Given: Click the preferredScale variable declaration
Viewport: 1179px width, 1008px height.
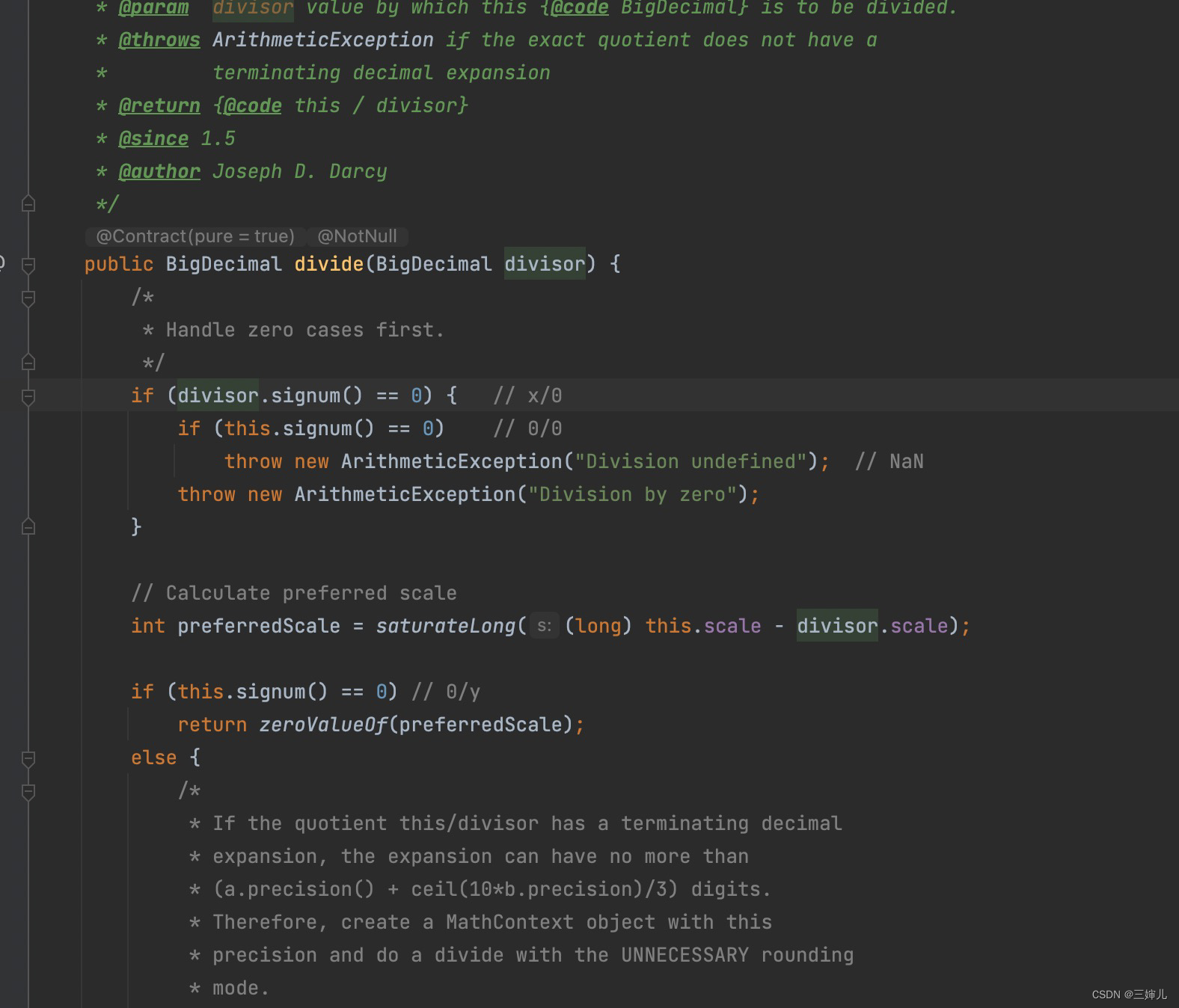Looking at the screenshot, I should point(258,626).
